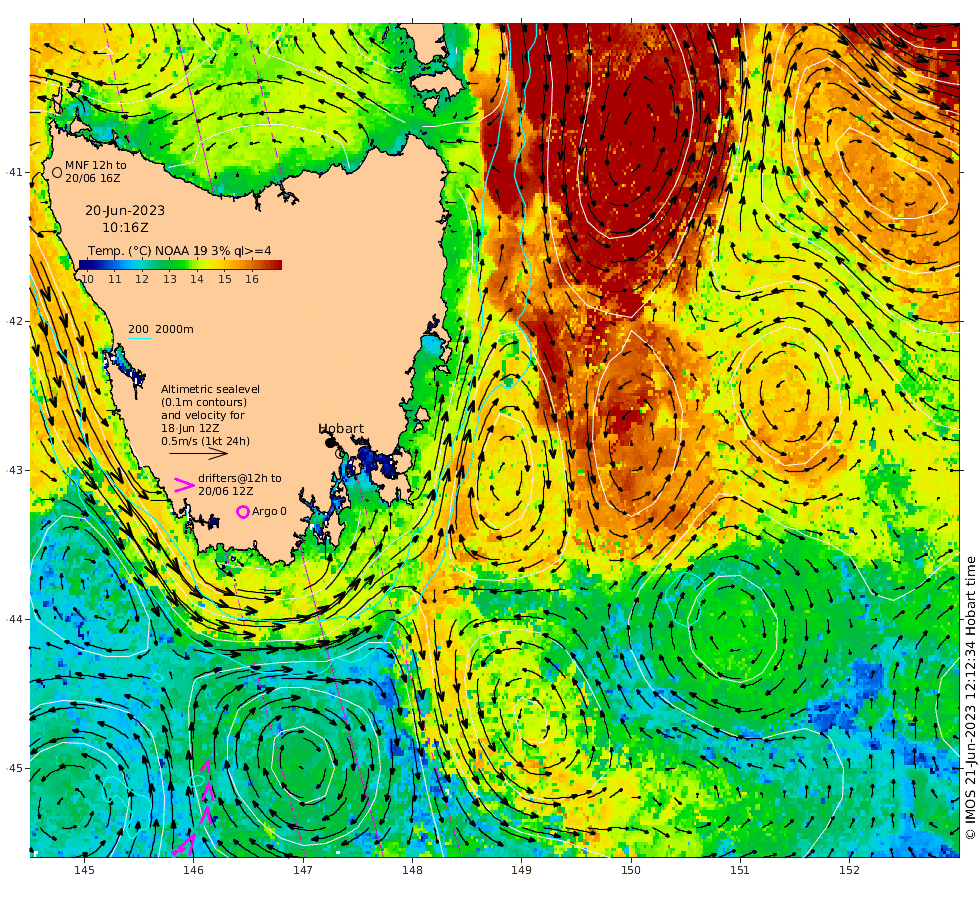The image size is (980, 900).
Task: Click the 'MNF 12h to' label
Action: tap(96, 165)
